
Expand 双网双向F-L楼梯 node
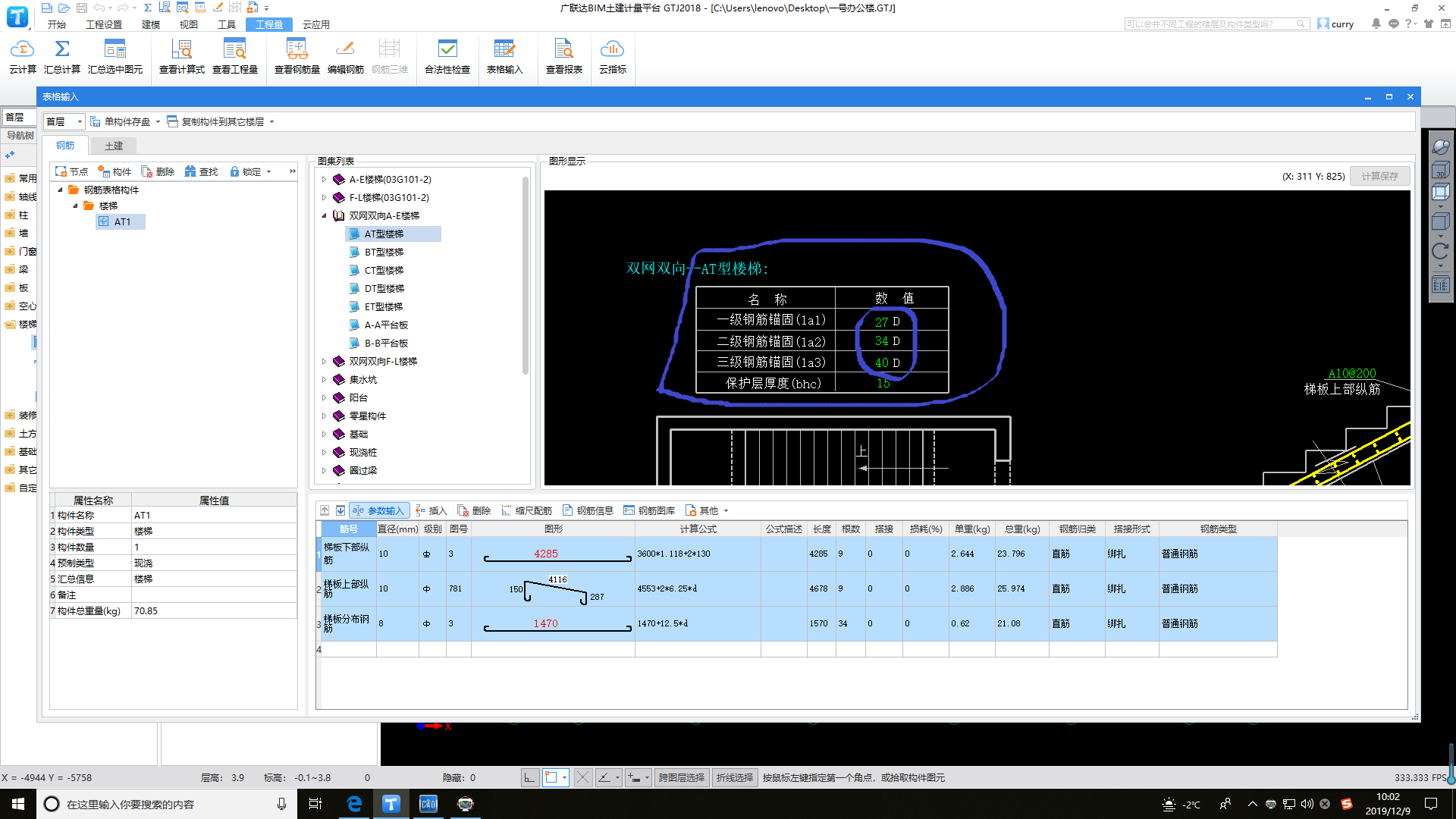click(324, 362)
